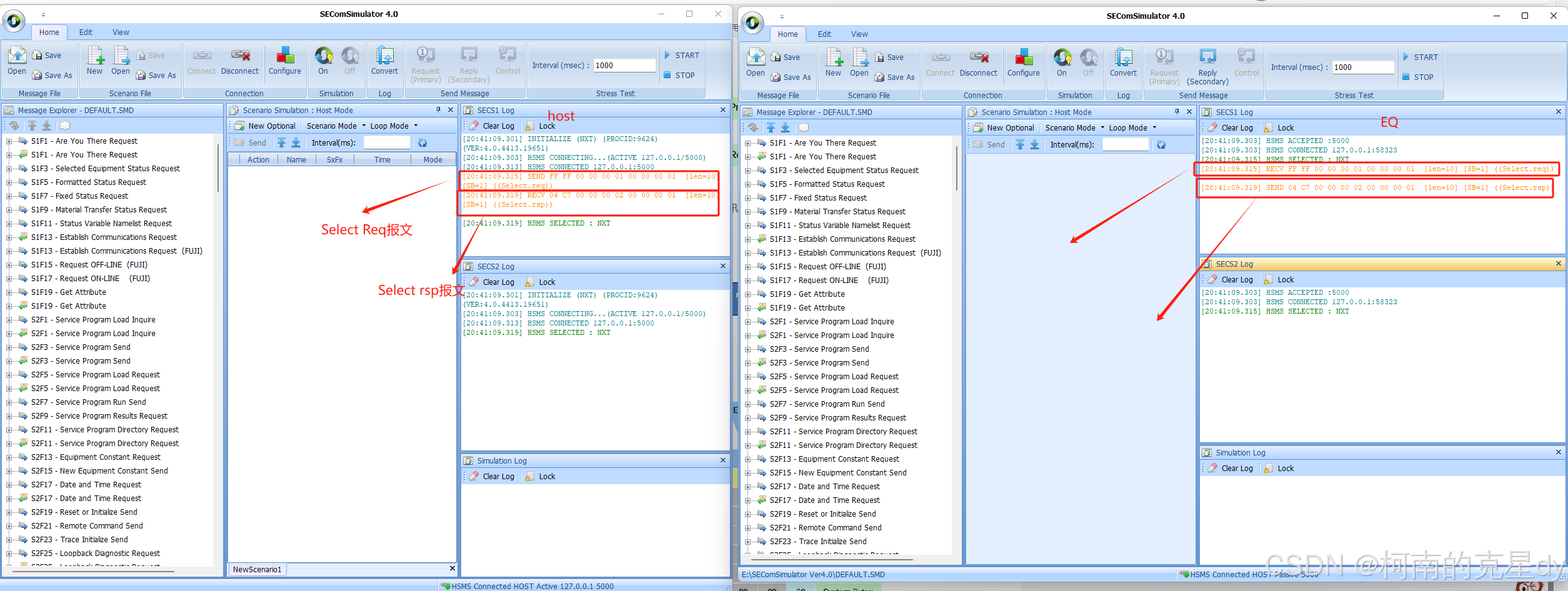The width and height of the screenshot is (1568, 591).
Task: Turn simulation On in left window
Action: click(323, 61)
